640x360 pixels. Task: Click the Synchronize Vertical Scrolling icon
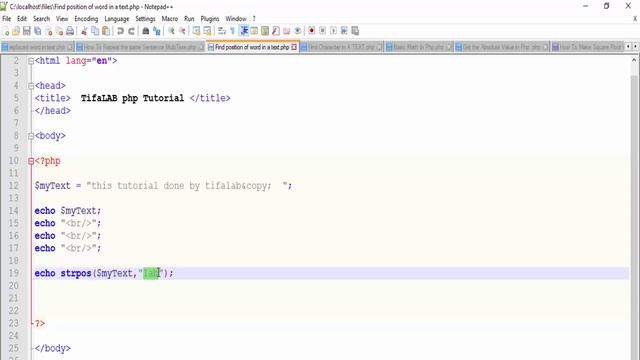(x=196, y=31)
